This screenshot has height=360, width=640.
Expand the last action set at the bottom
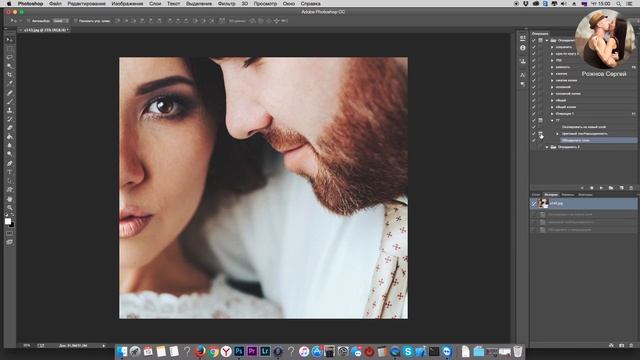(x=547, y=147)
